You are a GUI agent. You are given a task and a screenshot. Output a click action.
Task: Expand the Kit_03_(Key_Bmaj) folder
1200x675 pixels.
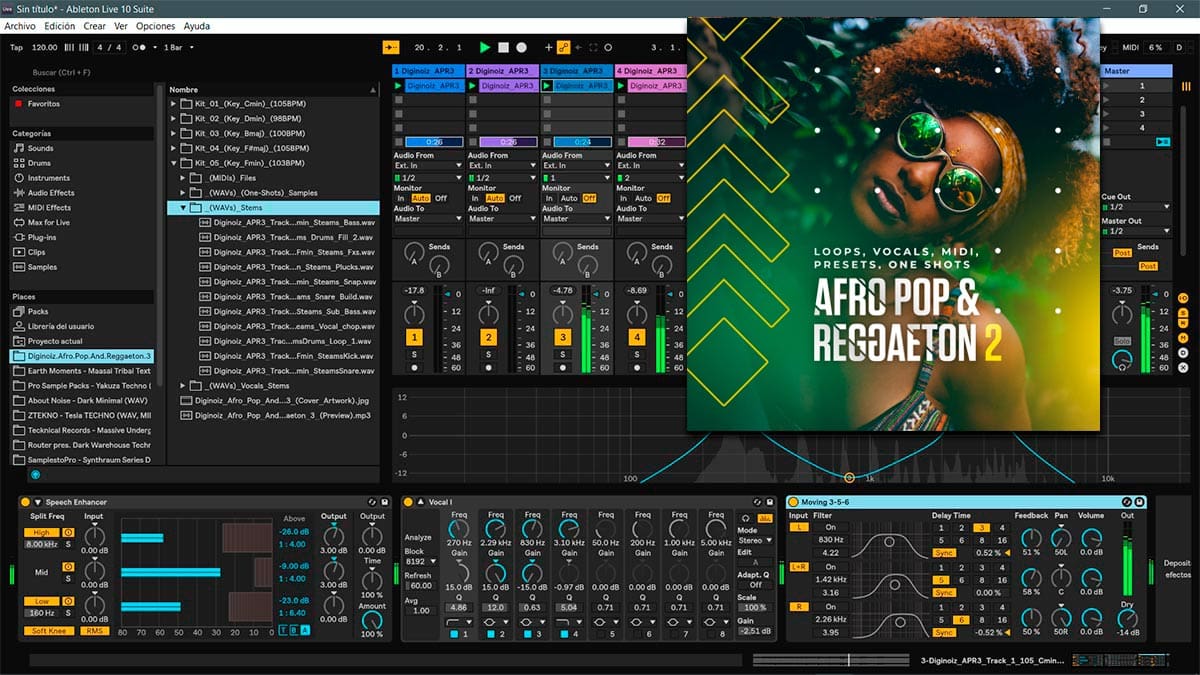click(174, 133)
